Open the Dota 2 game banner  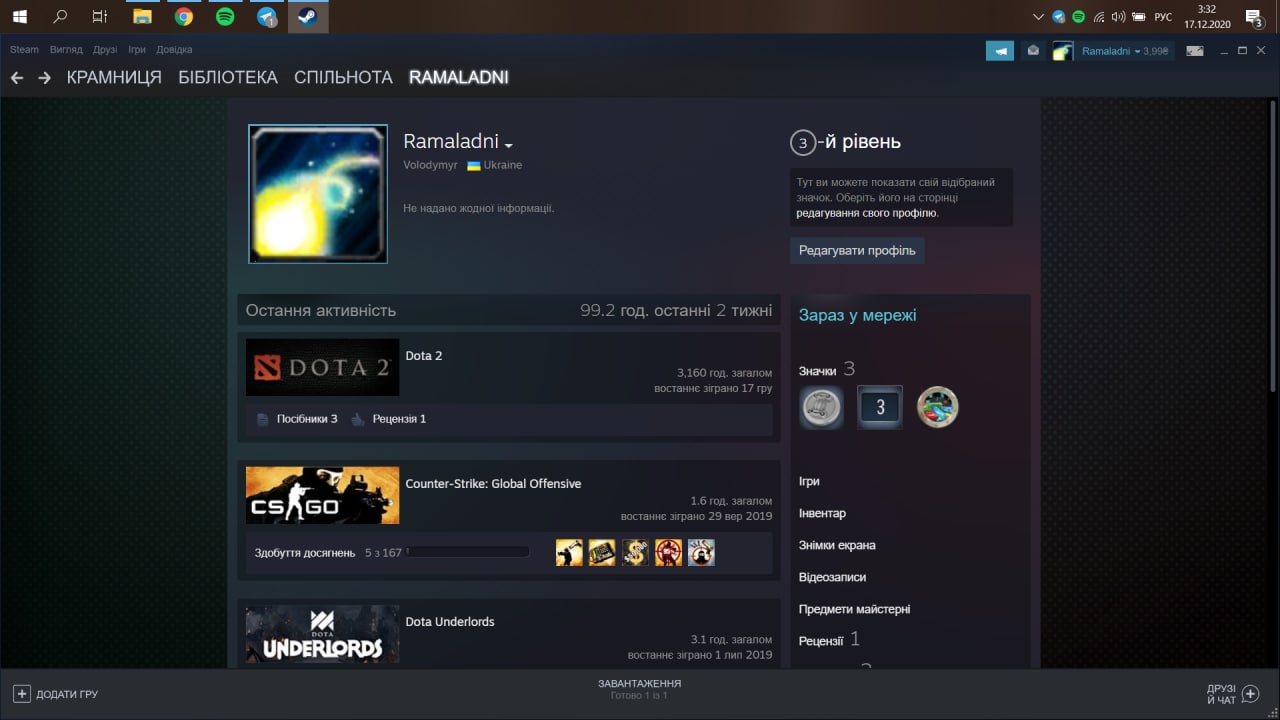[x=322, y=367]
